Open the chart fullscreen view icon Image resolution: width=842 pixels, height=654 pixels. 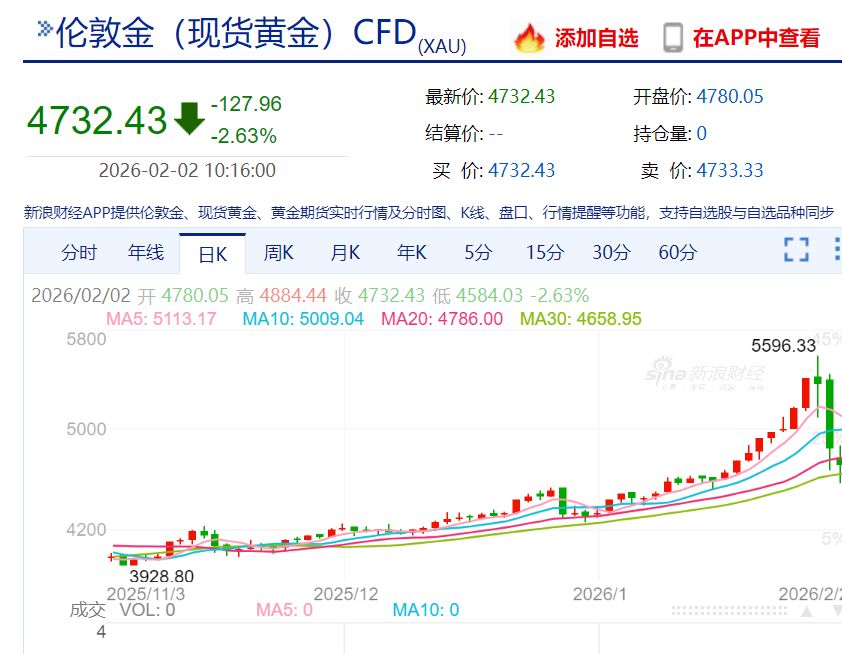point(795,253)
